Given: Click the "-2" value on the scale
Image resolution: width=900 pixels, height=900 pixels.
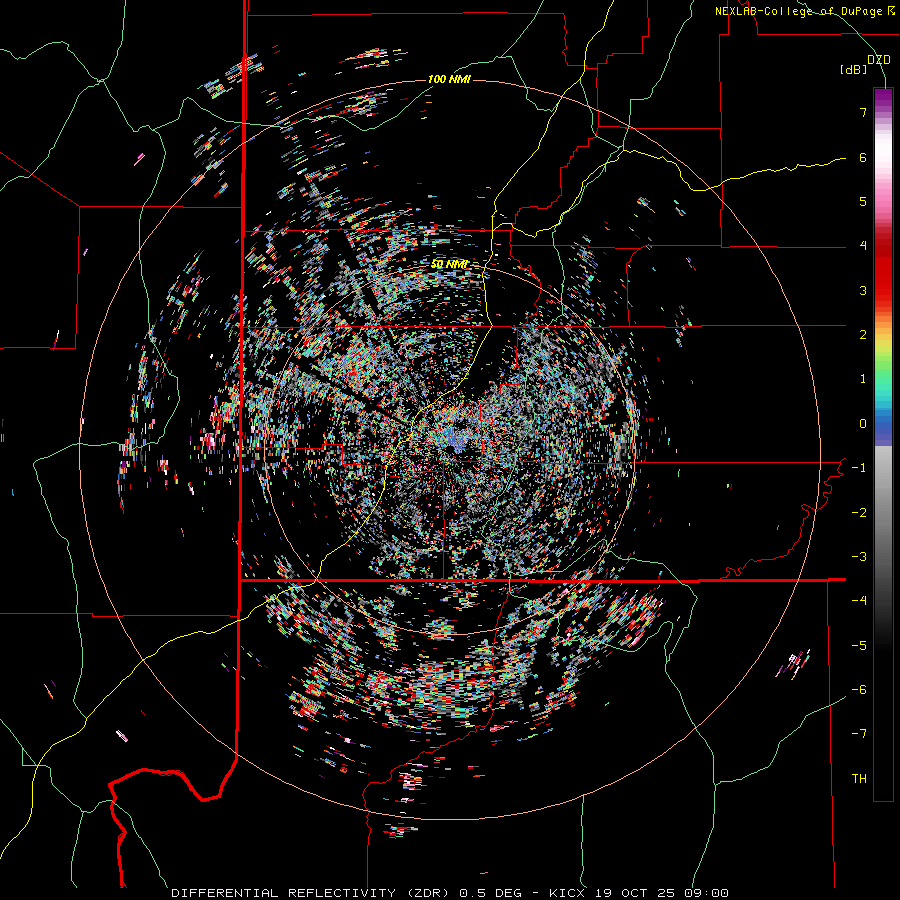Looking at the screenshot, I should (x=859, y=513).
